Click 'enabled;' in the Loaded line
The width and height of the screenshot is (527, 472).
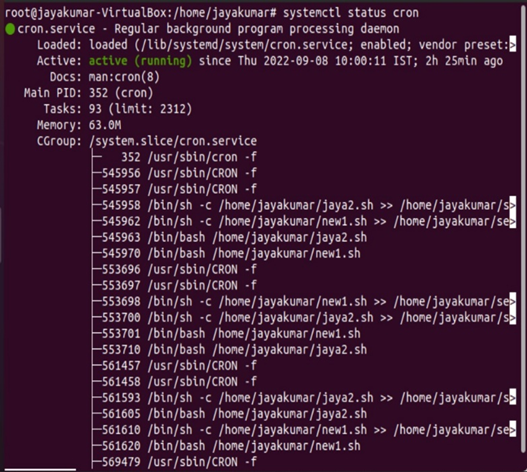(x=386, y=45)
